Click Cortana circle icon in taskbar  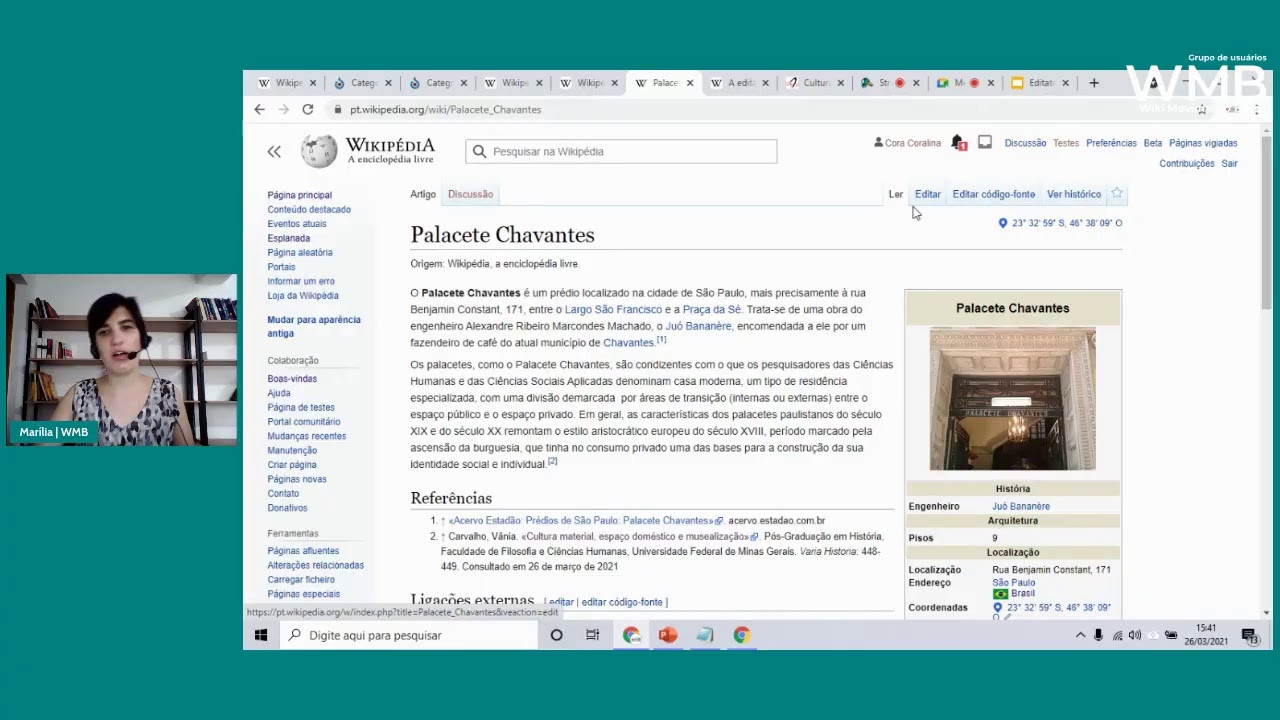tap(556, 635)
